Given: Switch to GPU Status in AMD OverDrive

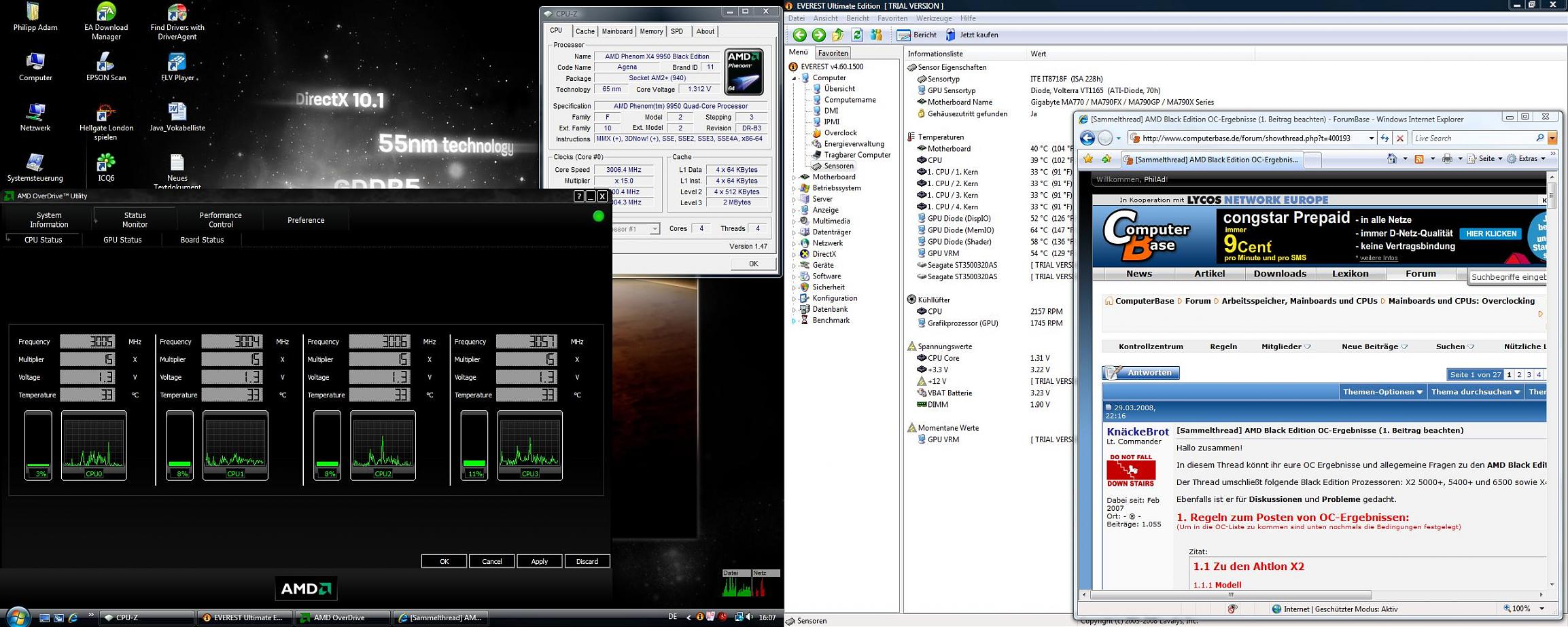Looking at the screenshot, I should point(122,240).
